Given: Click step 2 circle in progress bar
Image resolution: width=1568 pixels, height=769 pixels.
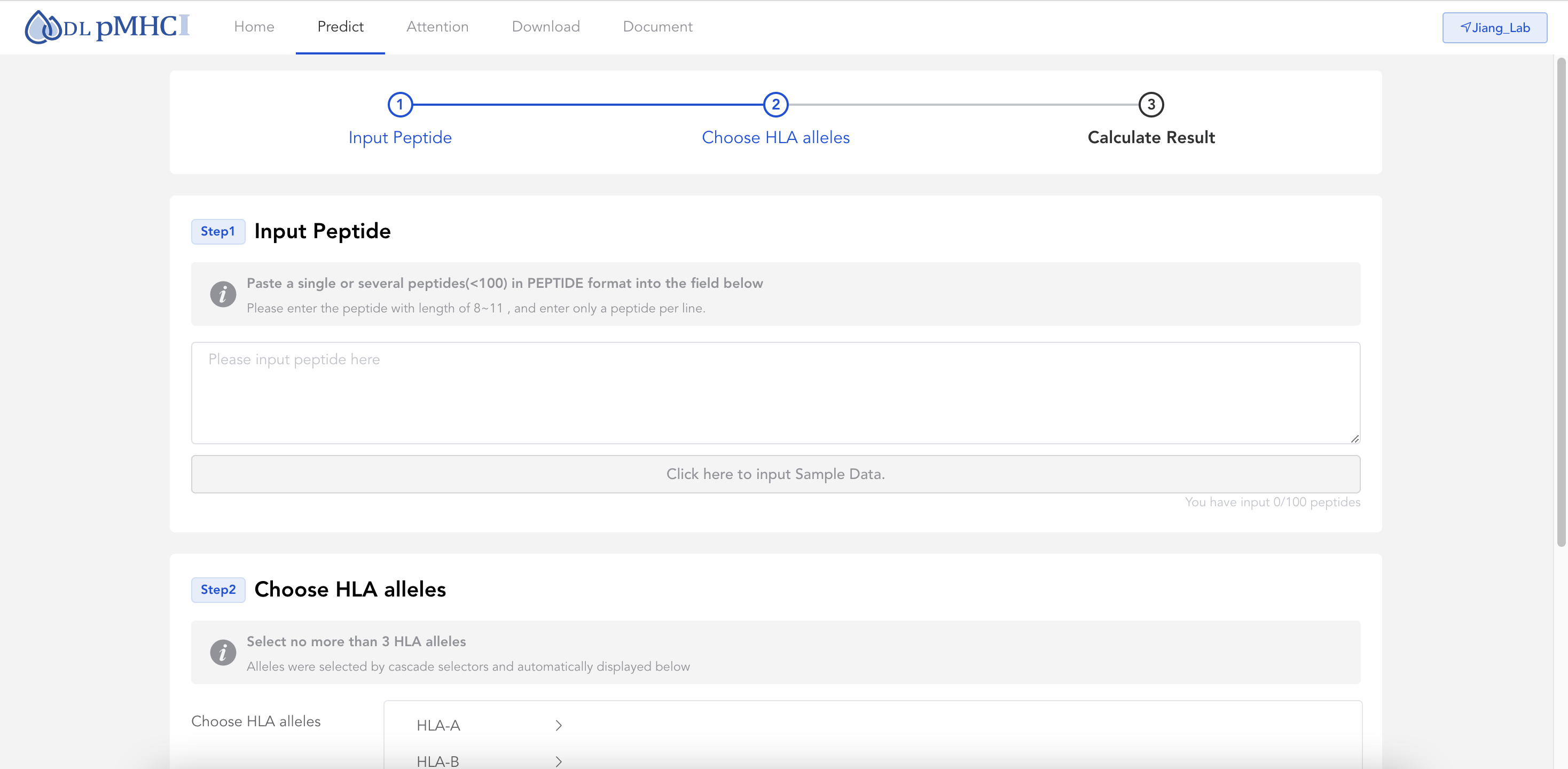Looking at the screenshot, I should (x=775, y=105).
